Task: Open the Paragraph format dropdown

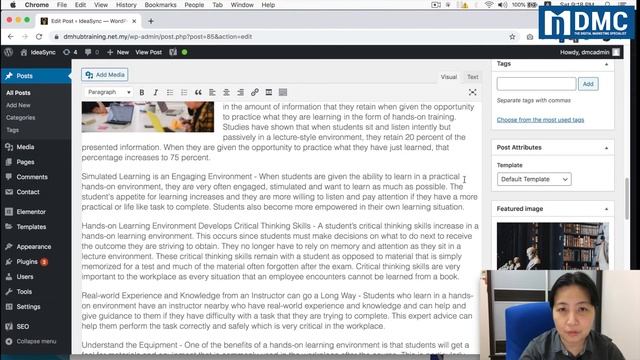Action: pos(109,92)
